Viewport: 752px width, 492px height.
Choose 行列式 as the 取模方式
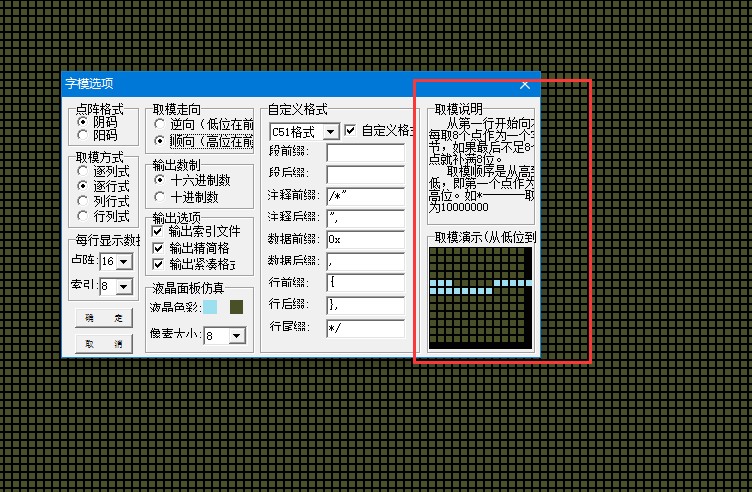click(104, 216)
